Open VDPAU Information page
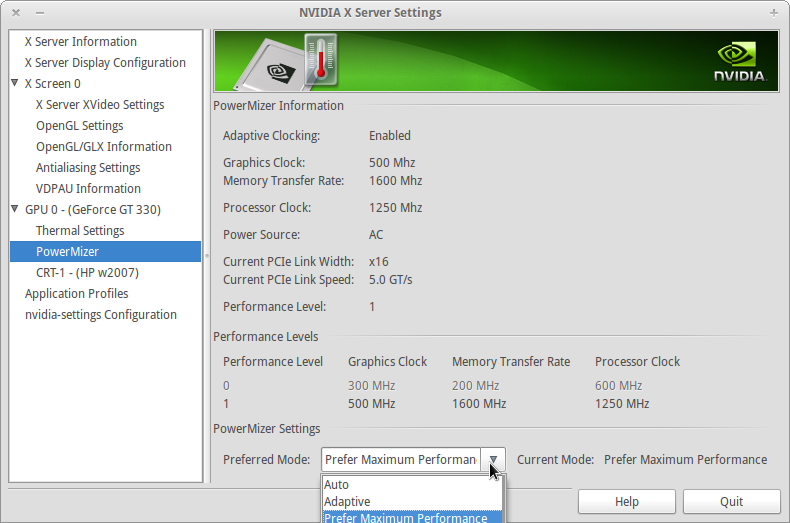Image resolution: width=790 pixels, height=523 pixels. tap(88, 188)
